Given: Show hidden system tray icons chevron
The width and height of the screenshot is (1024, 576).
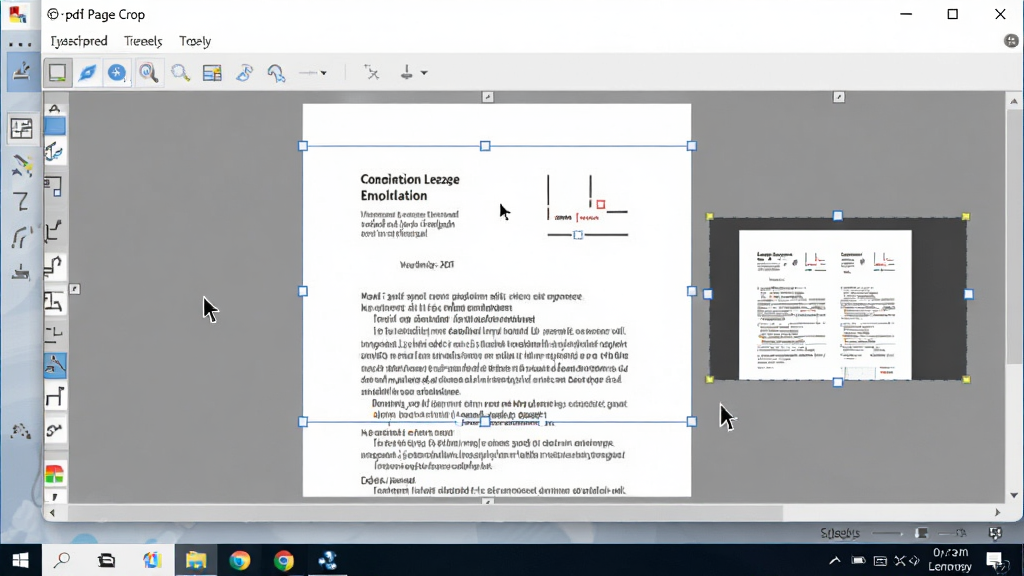Looking at the screenshot, I should pyautogui.click(x=835, y=560).
